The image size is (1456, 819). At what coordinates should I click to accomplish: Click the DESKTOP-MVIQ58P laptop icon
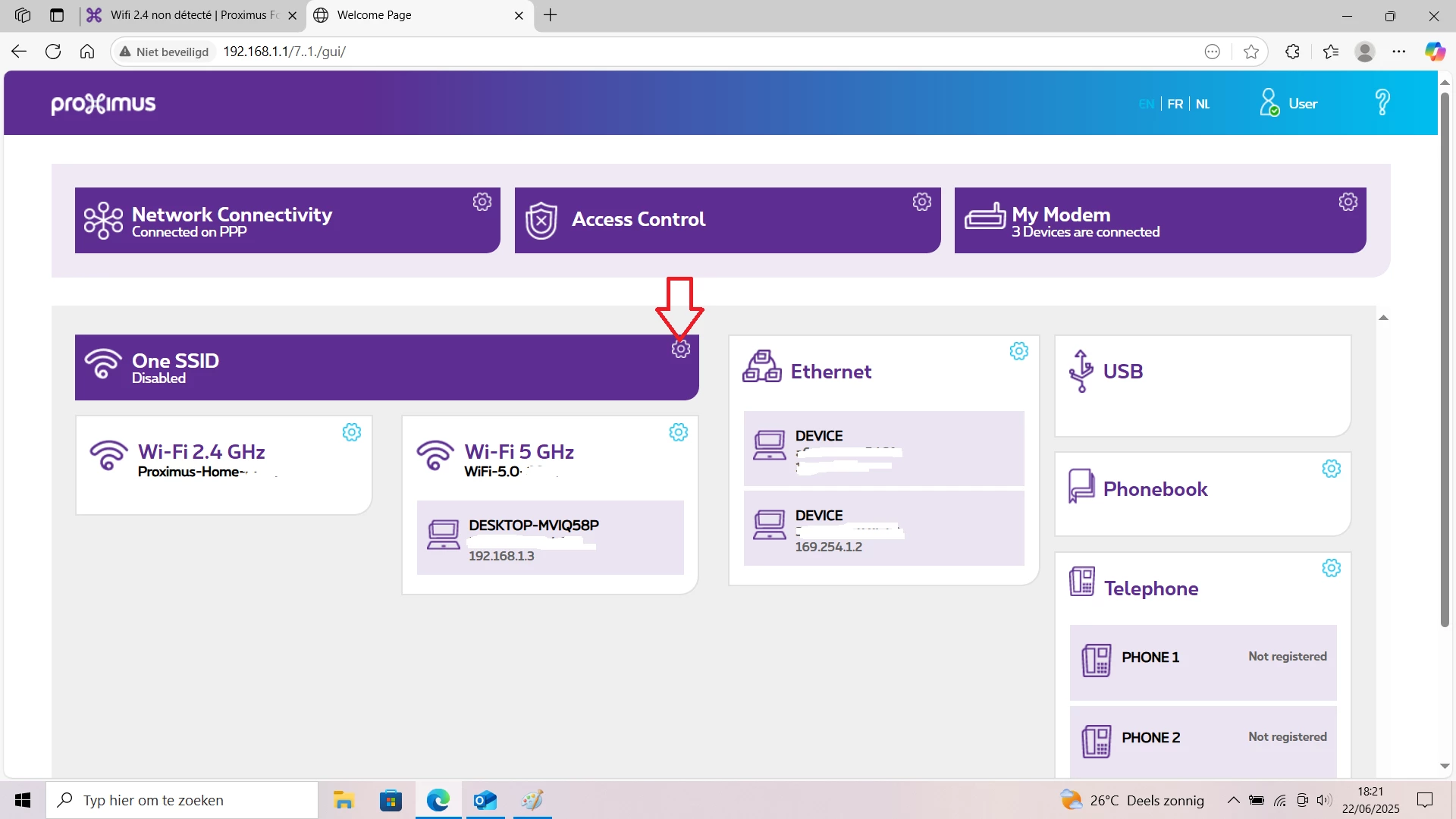pos(444,535)
